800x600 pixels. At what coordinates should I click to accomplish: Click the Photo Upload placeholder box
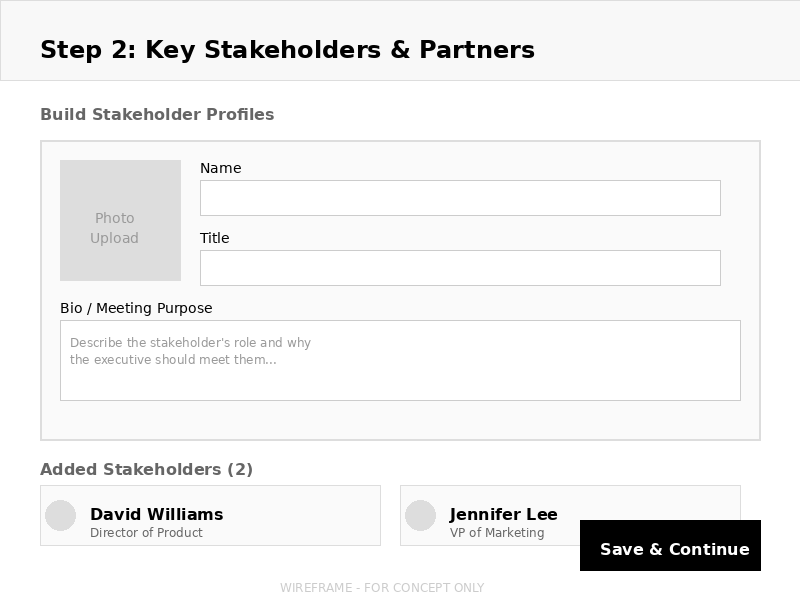(120, 220)
